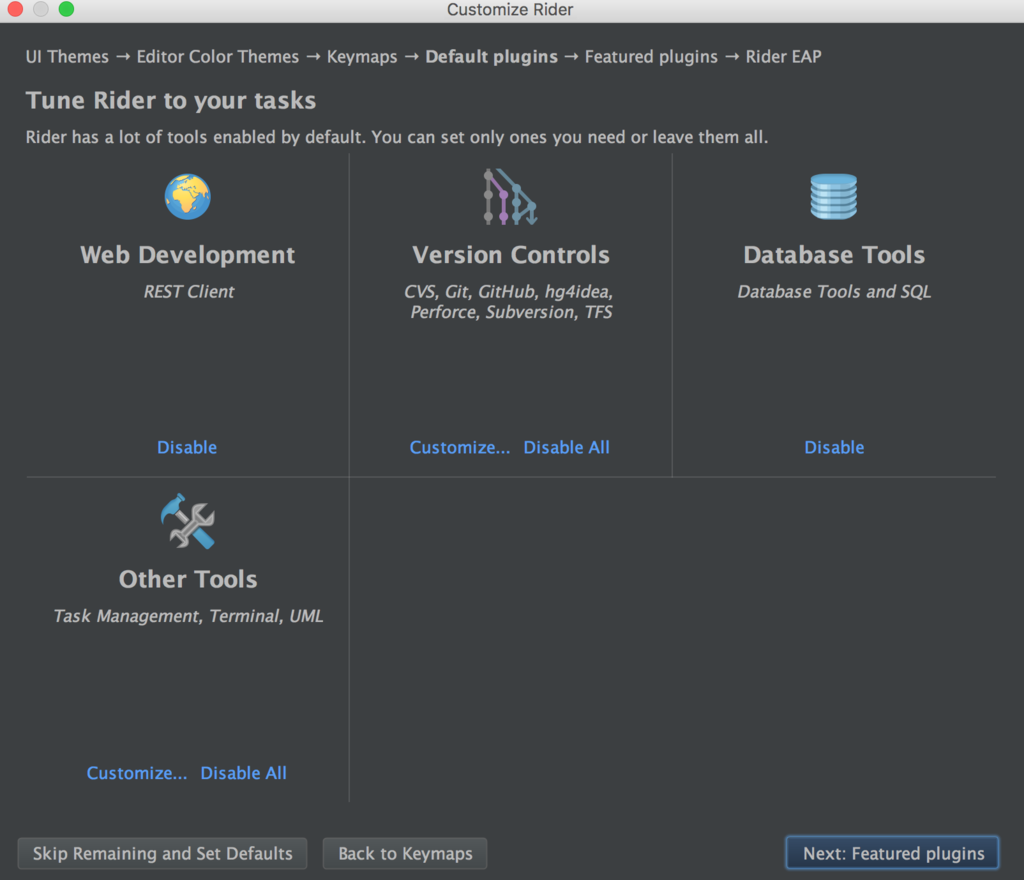Select Editor Color Themes breadcrumb step

tap(217, 57)
